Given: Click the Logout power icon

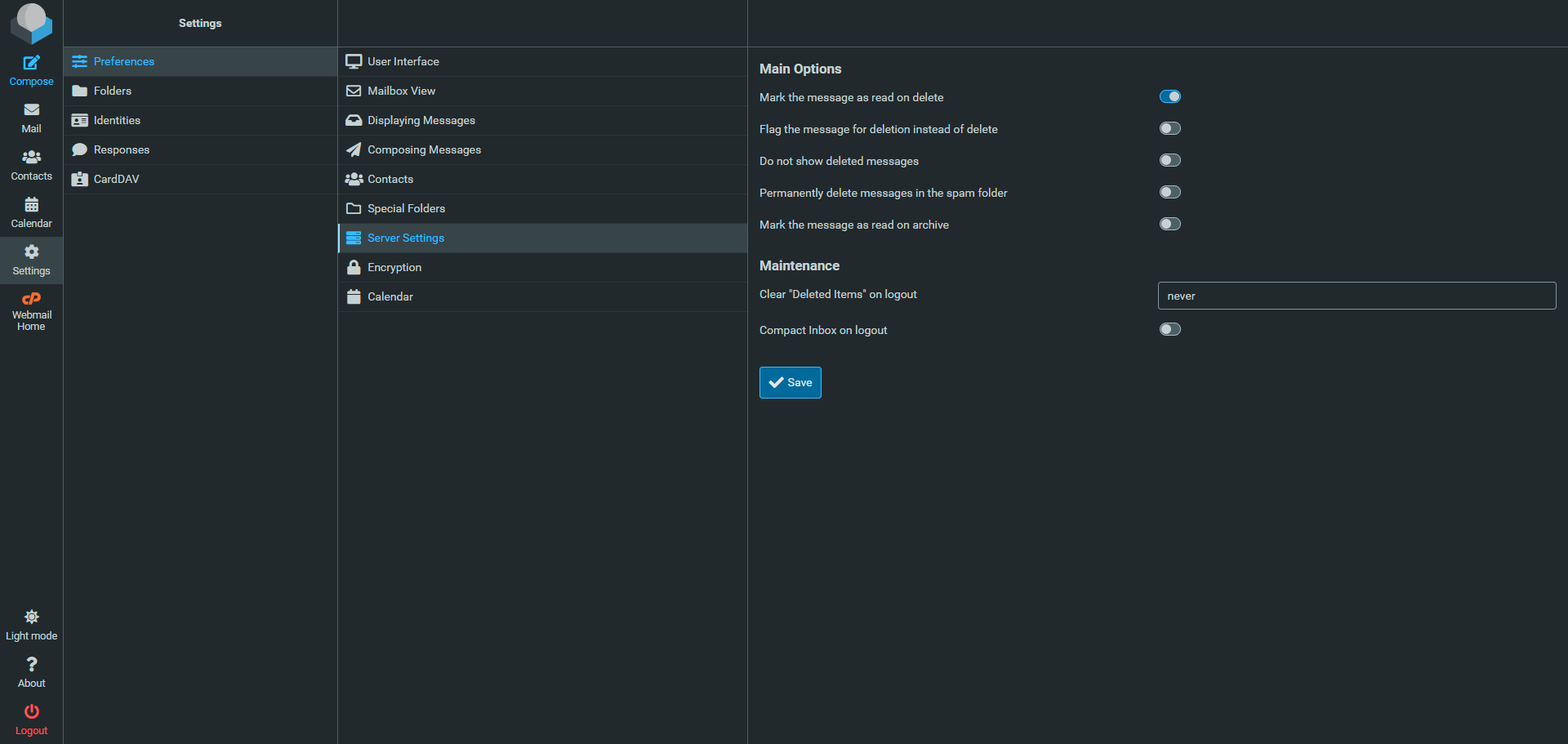Looking at the screenshot, I should (31, 712).
